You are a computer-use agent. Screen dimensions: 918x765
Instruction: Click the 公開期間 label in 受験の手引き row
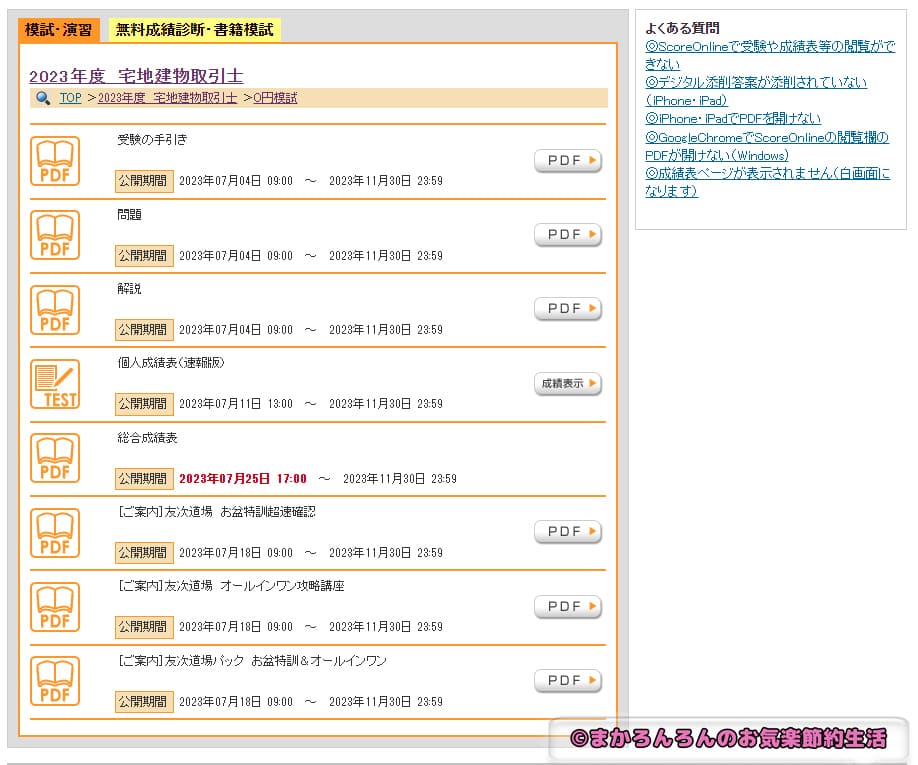coord(144,181)
